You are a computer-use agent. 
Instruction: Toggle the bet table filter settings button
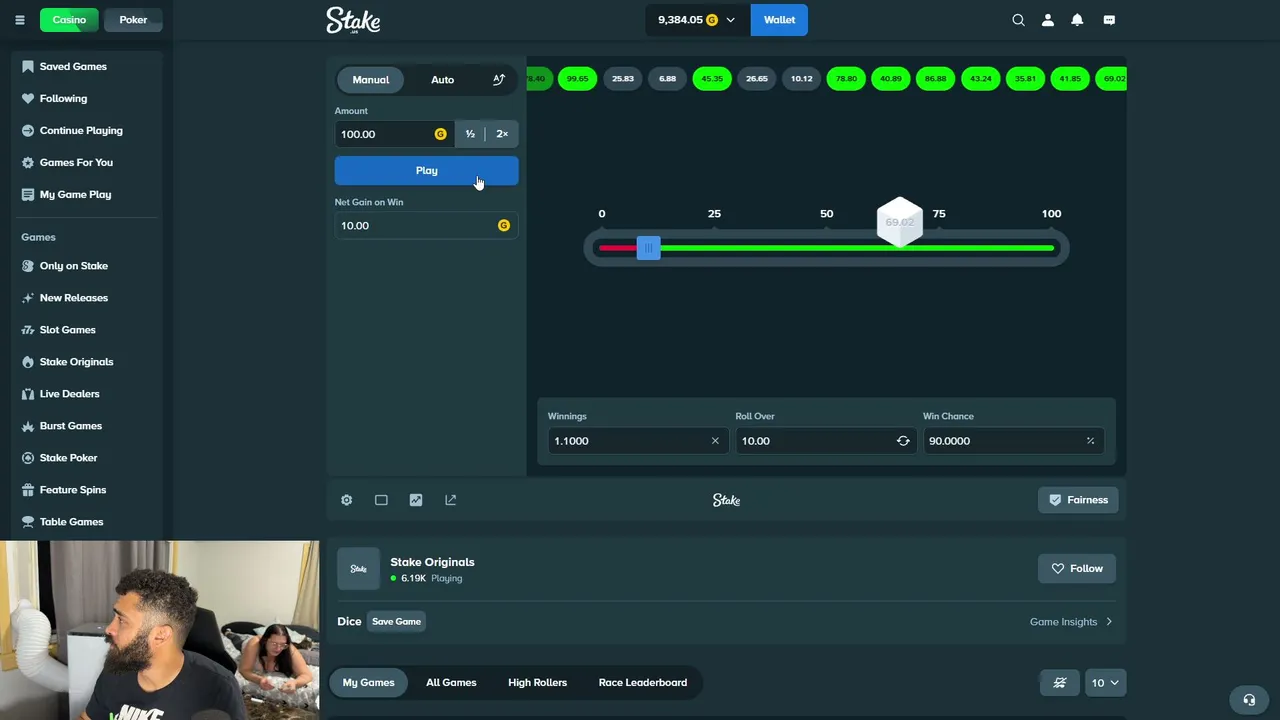(x=1060, y=683)
